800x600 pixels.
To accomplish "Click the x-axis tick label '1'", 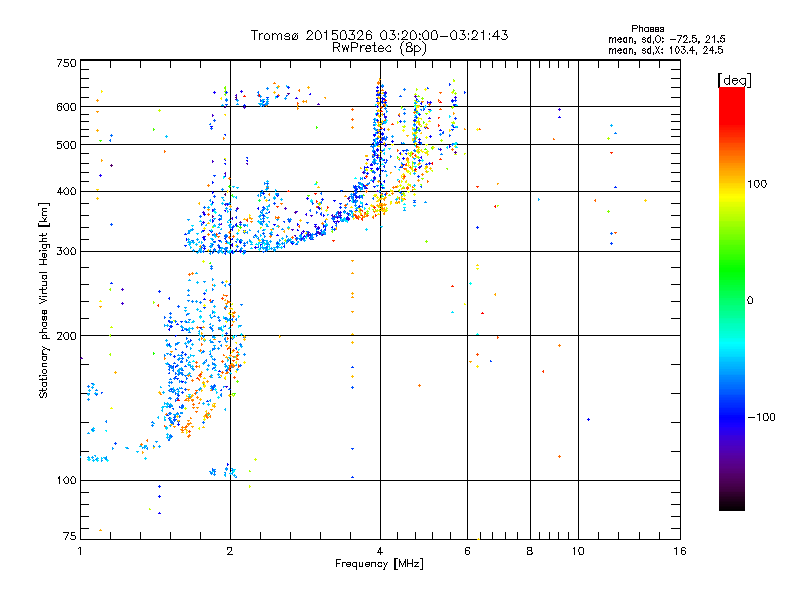I will (x=80, y=551).
